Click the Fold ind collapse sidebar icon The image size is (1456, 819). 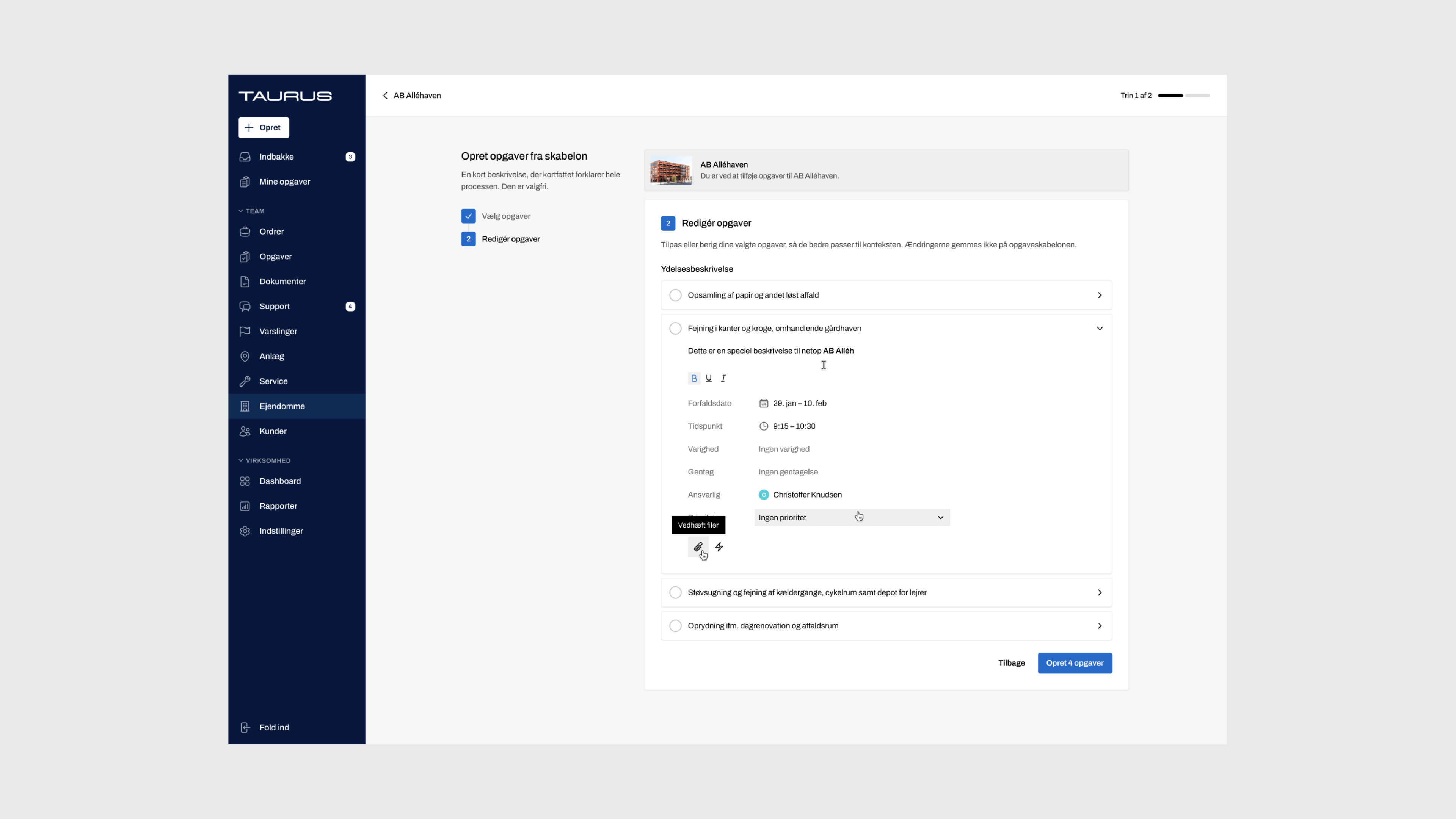[x=245, y=728]
